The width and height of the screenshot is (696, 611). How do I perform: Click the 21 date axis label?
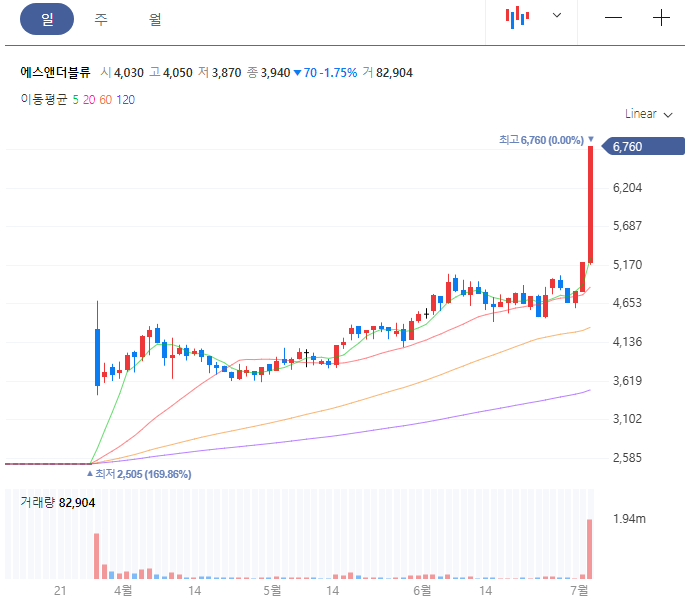60,591
